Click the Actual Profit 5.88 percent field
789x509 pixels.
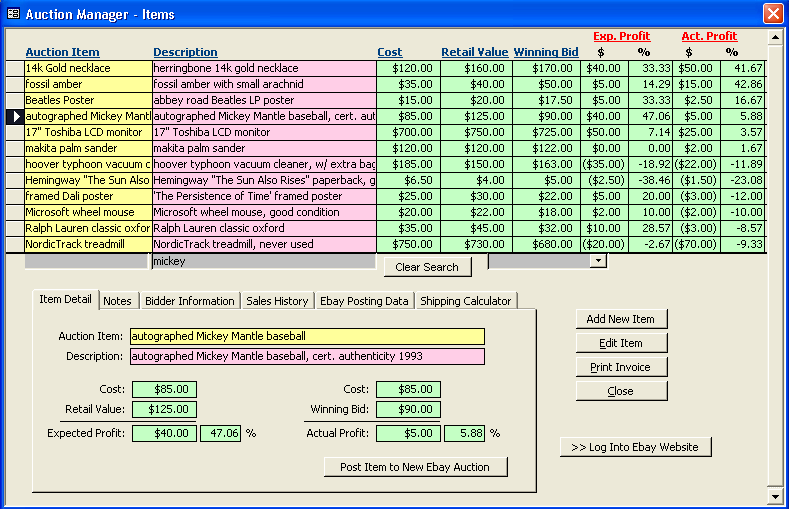(464, 433)
